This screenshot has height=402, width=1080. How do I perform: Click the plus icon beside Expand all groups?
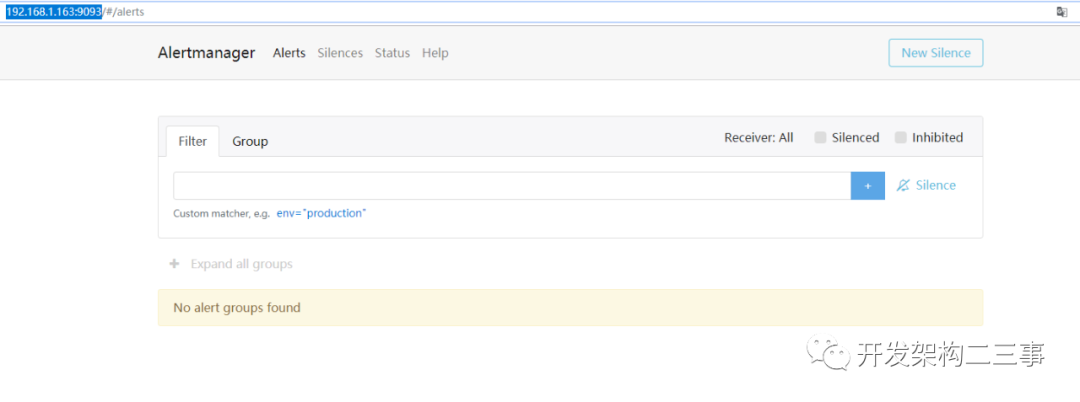(x=174, y=264)
